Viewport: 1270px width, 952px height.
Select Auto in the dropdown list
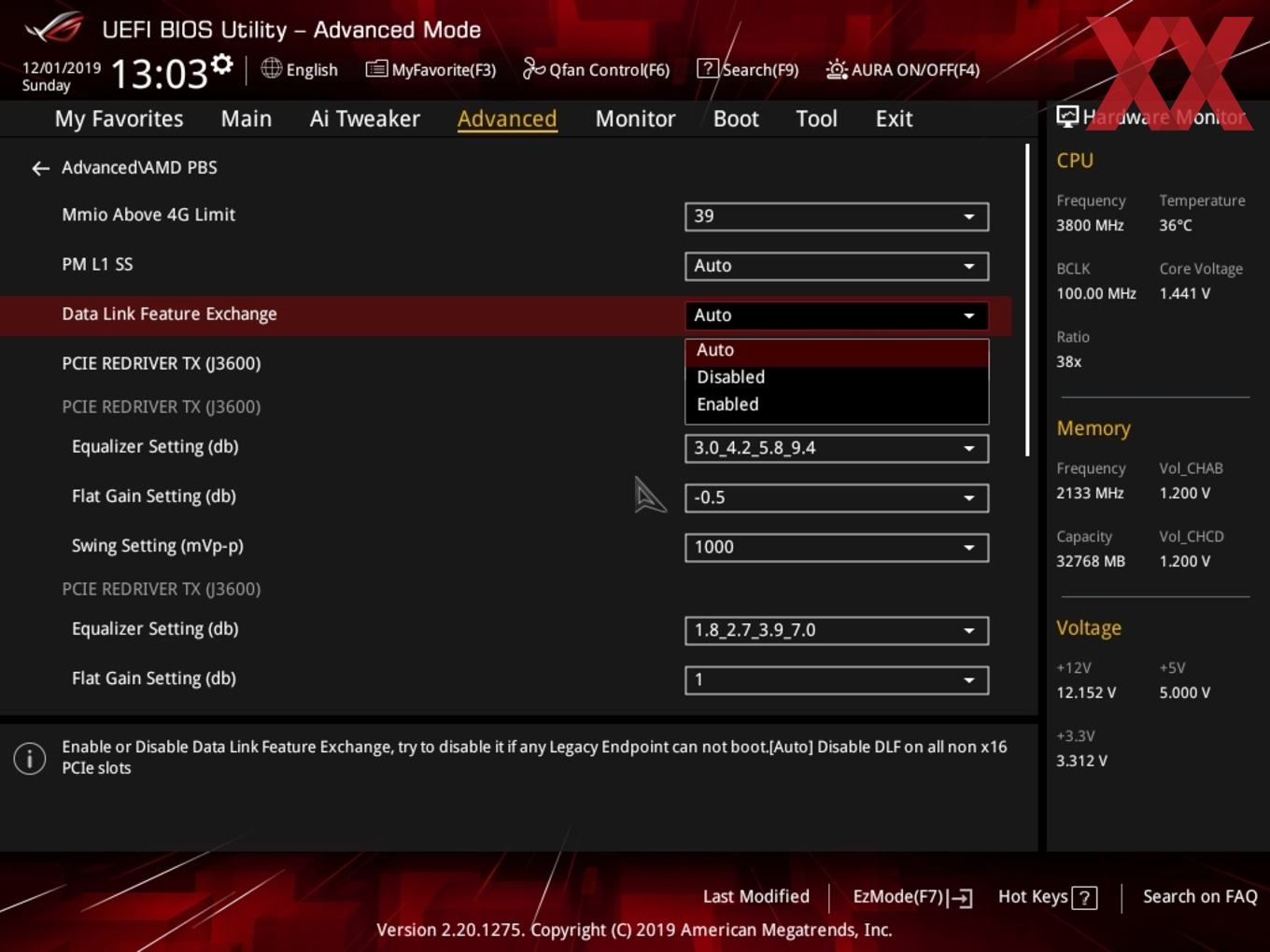[837, 350]
